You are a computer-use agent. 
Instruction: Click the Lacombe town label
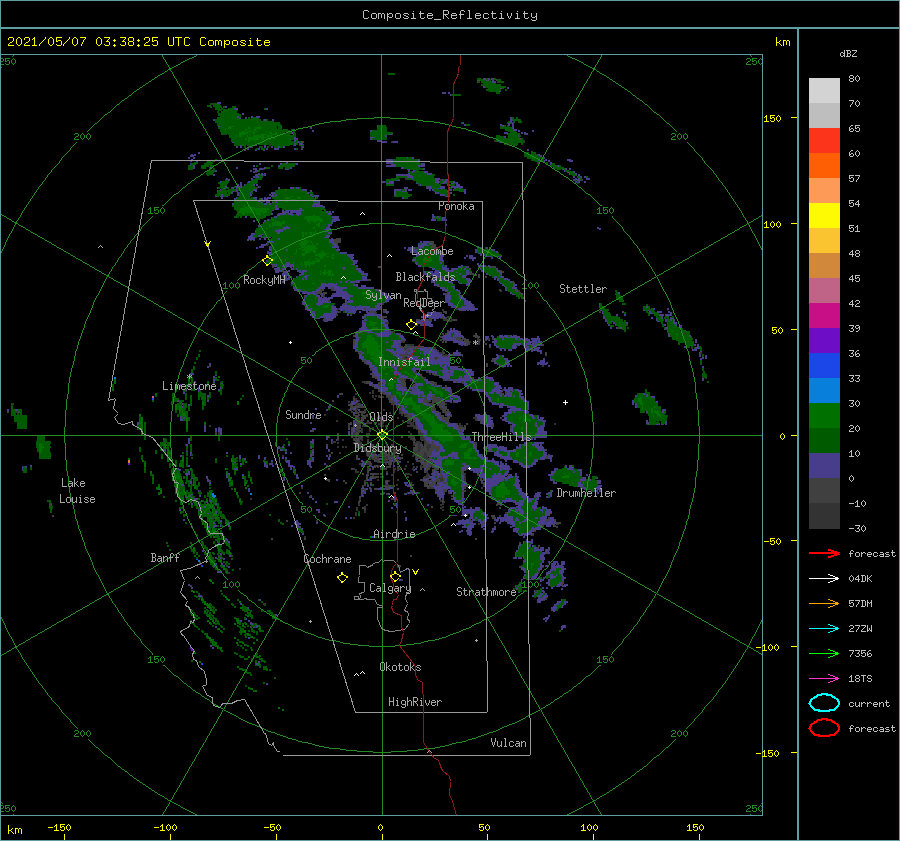click(432, 251)
